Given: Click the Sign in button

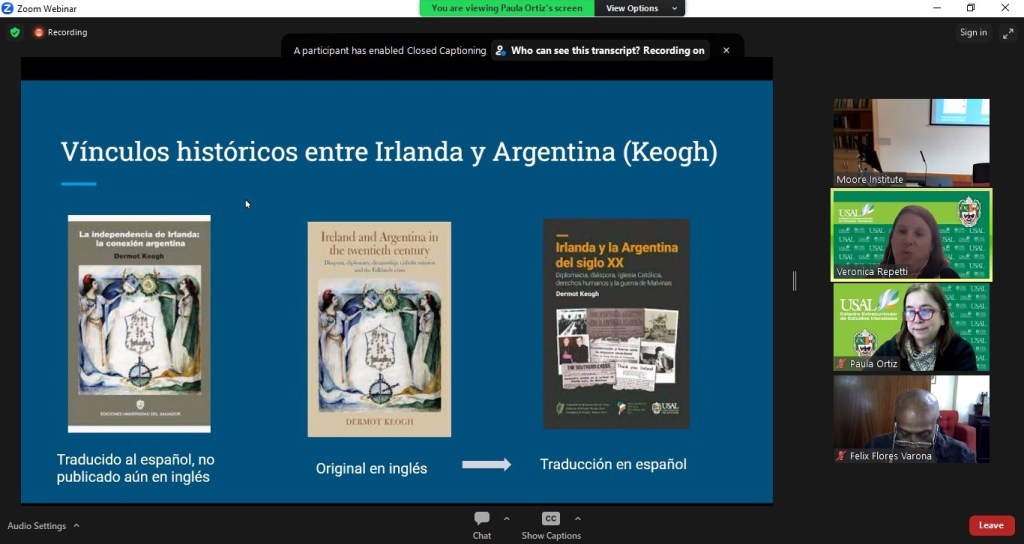Looking at the screenshot, I should point(973,32).
